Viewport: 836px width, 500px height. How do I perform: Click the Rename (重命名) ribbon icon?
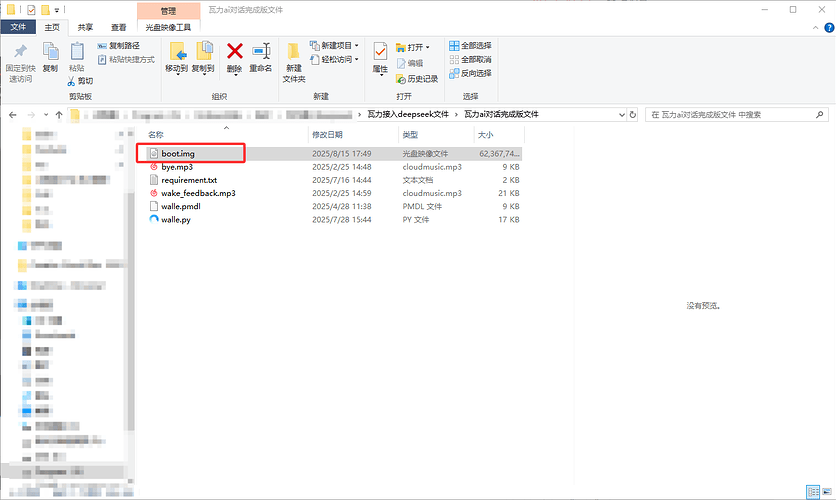[261, 52]
